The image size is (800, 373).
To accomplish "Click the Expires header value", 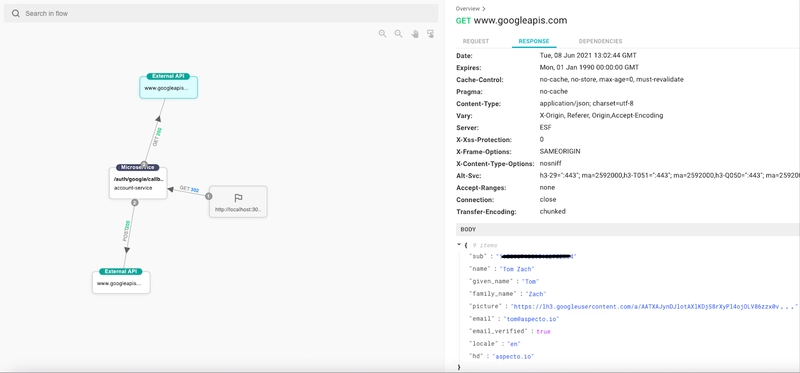I will tap(589, 67).
